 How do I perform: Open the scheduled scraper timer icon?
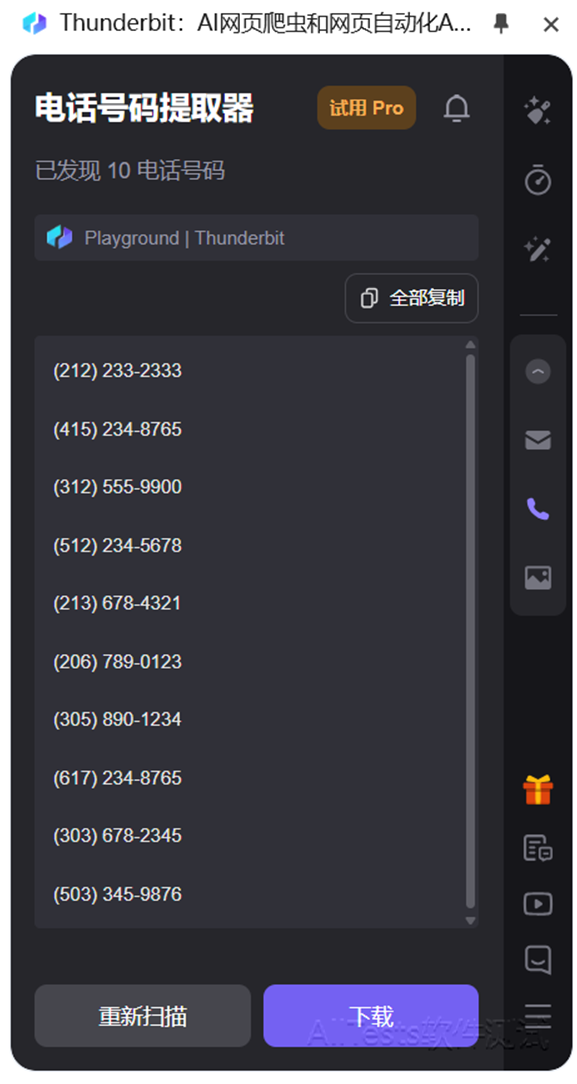[x=538, y=180]
